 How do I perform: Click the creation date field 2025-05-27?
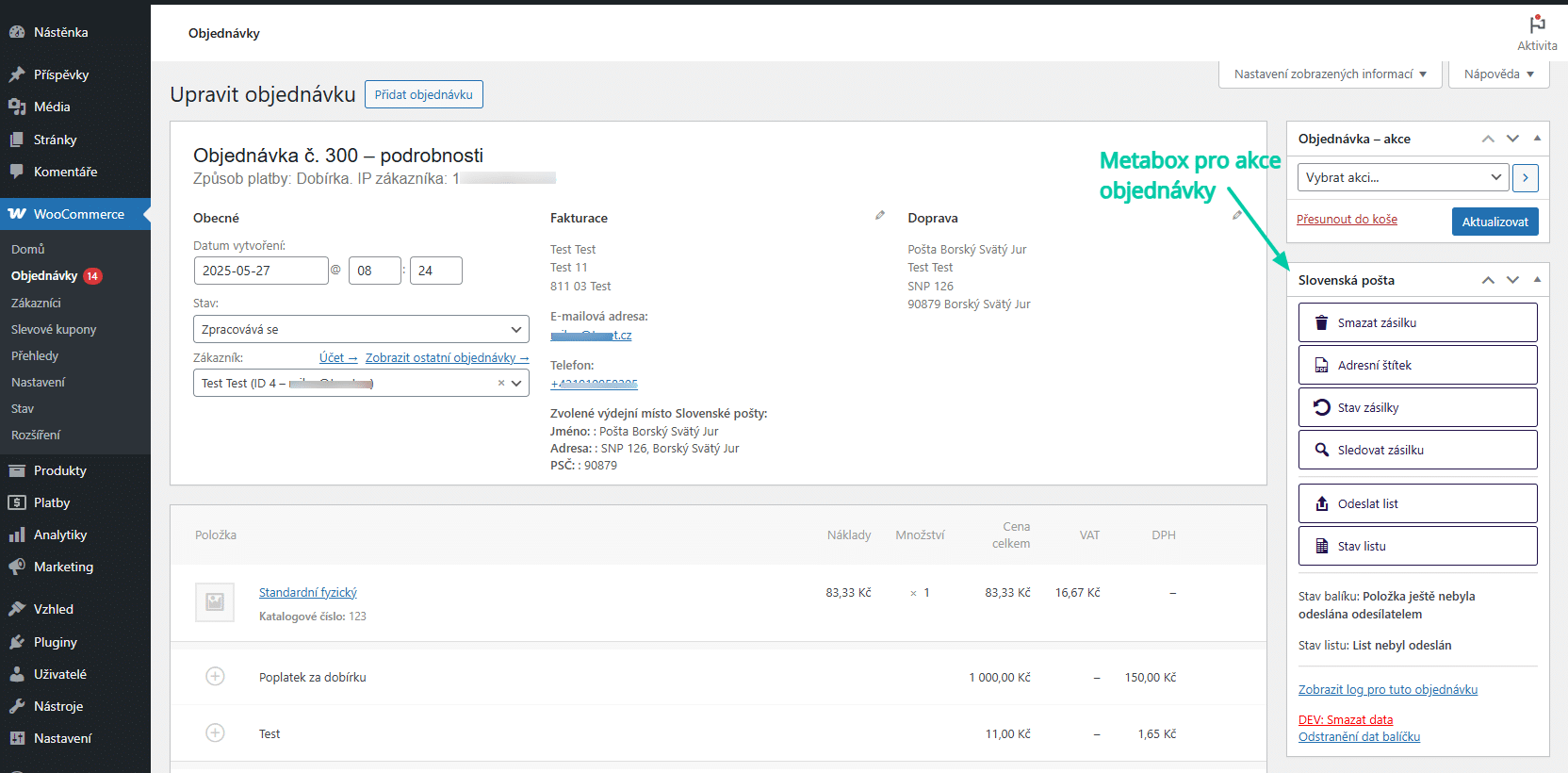pyautogui.click(x=261, y=271)
